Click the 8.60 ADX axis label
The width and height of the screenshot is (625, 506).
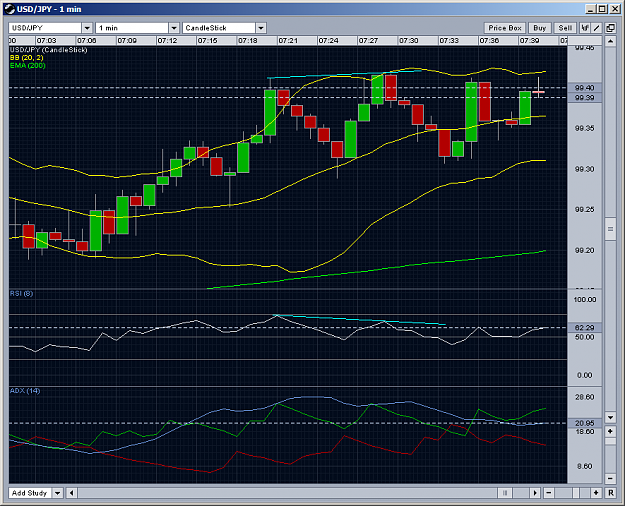(585, 466)
